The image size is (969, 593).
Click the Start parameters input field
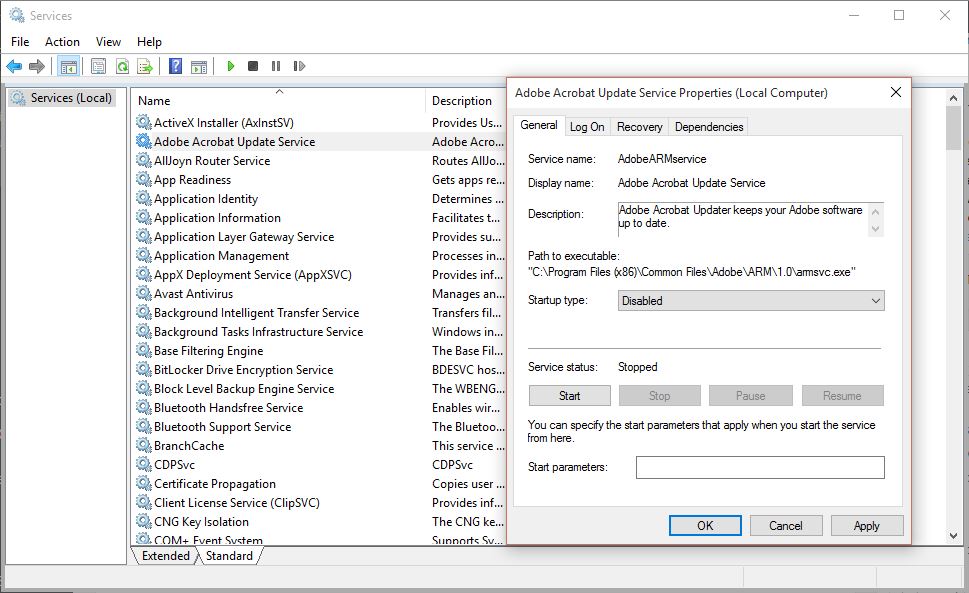(x=760, y=468)
